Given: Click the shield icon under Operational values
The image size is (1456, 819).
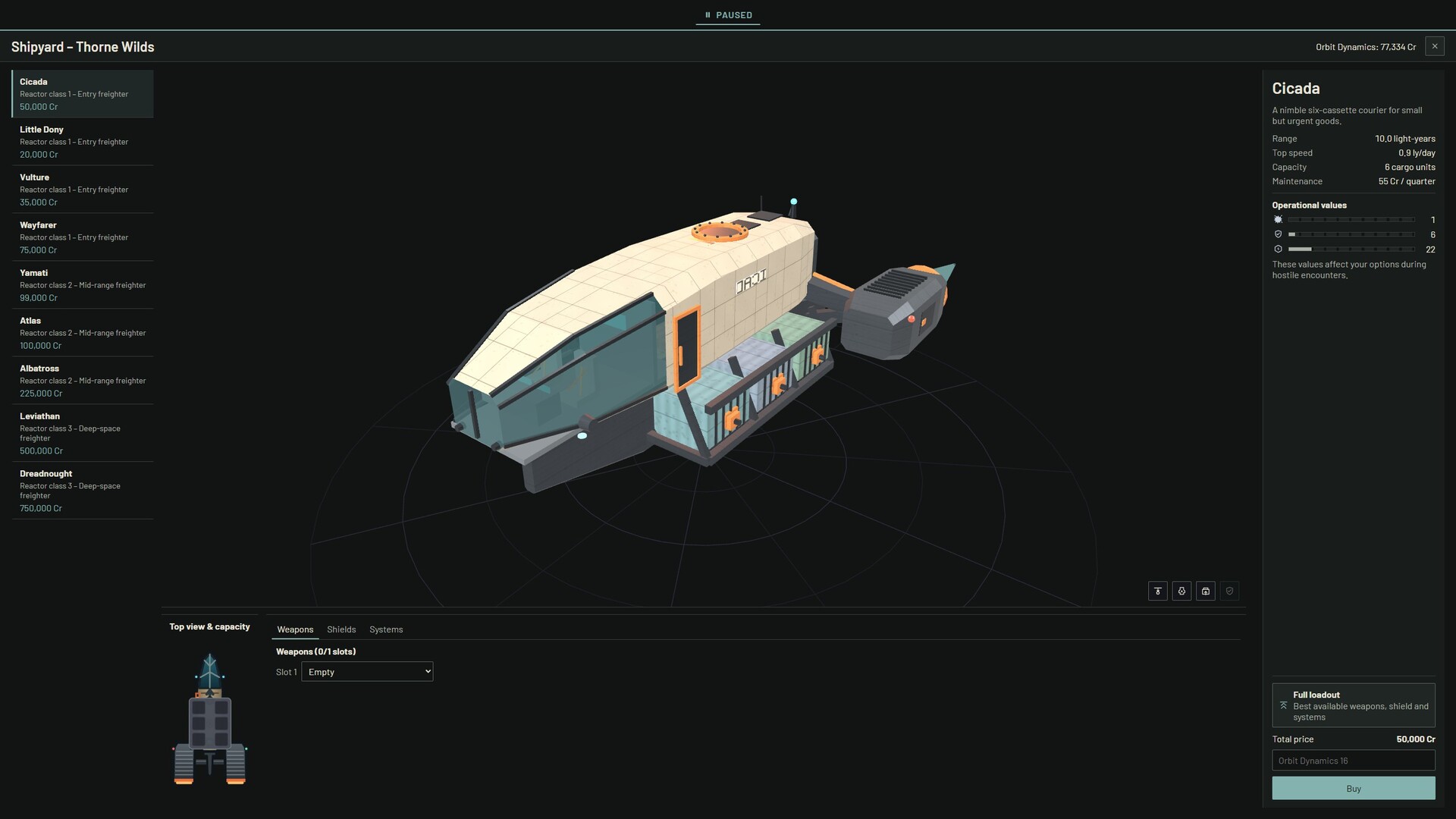Looking at the screenshot, I should 1278,234.
